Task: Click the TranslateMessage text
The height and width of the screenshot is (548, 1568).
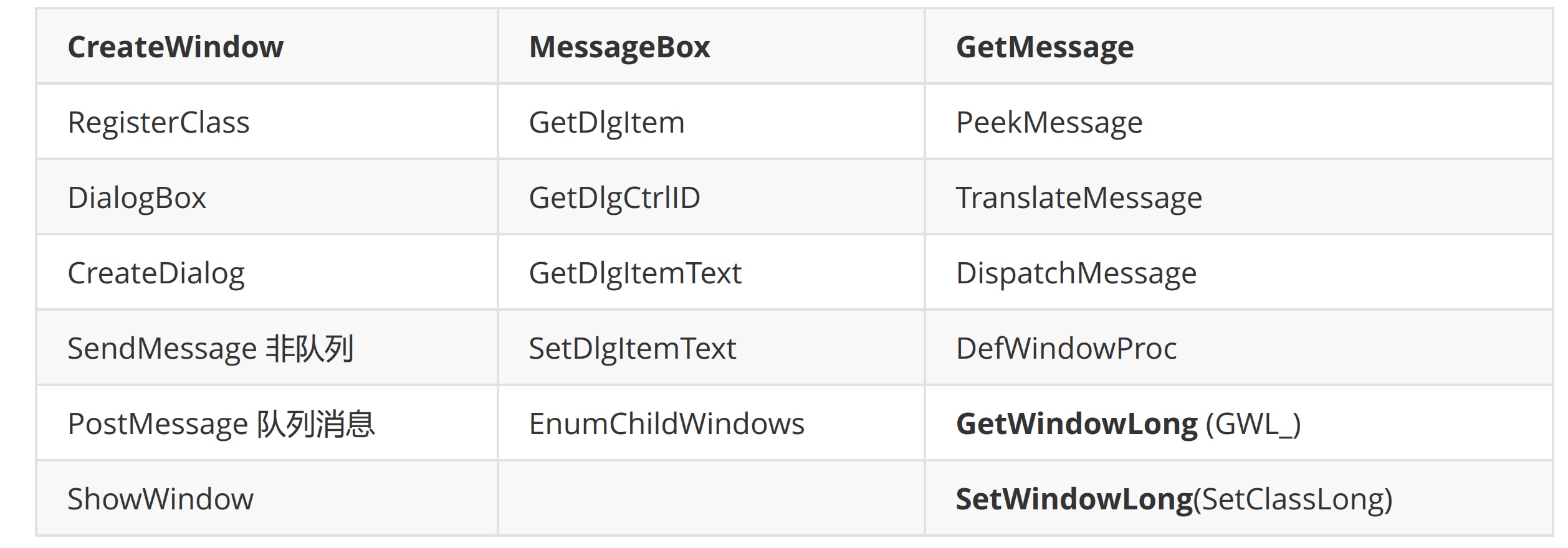Action: 1079,198
